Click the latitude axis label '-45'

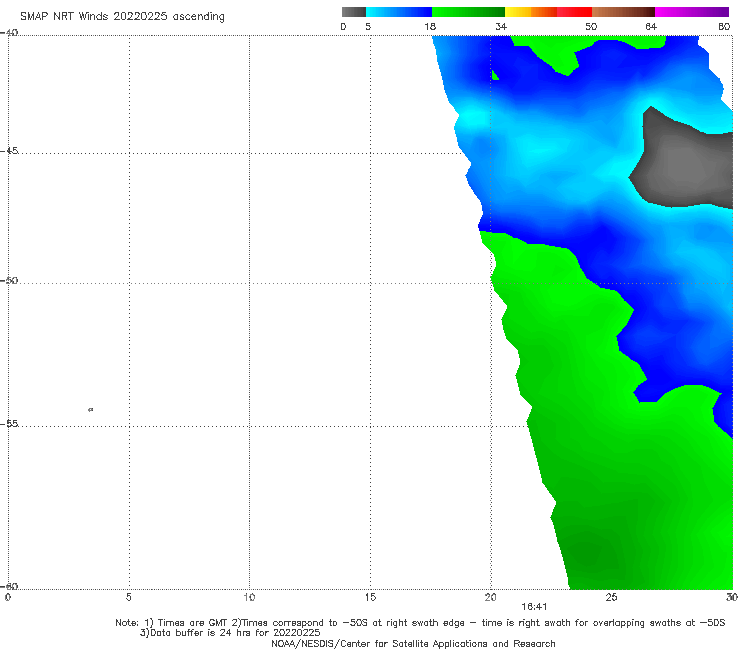click(9, 151)
